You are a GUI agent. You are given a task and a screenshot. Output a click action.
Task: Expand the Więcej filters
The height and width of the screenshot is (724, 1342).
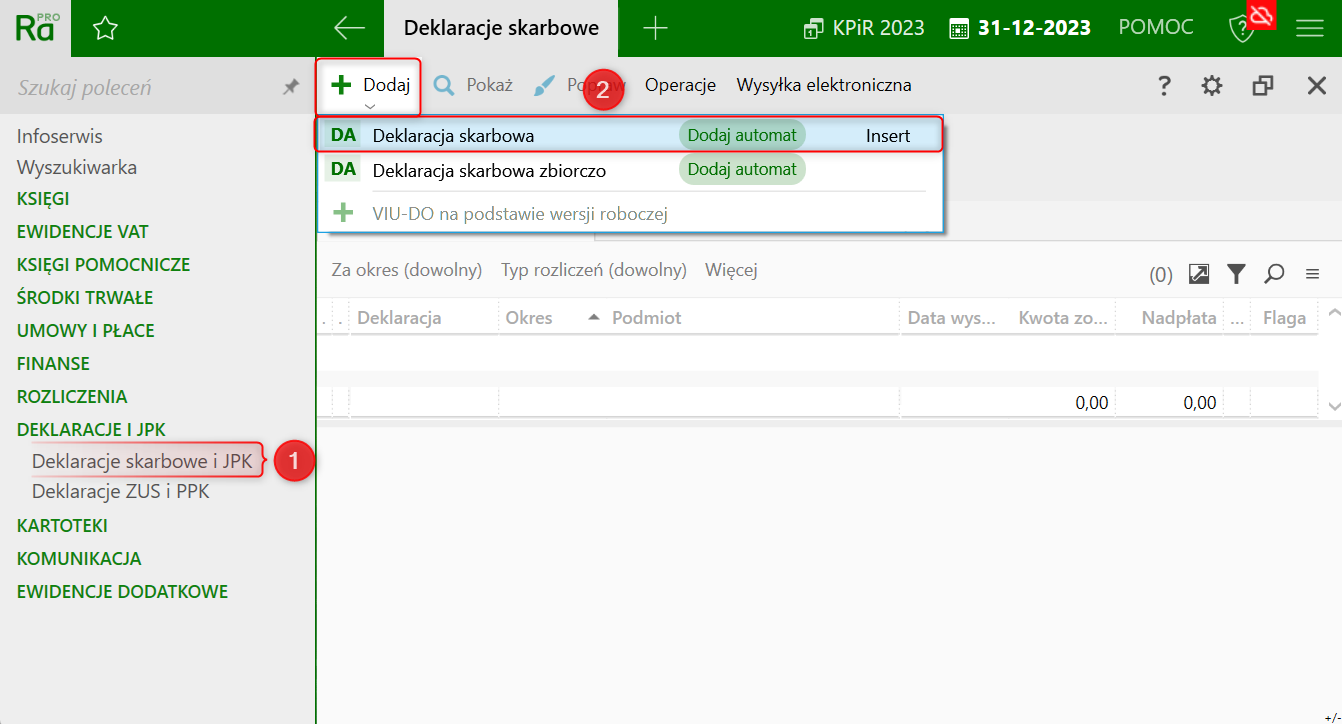click(x=731, y=270)
